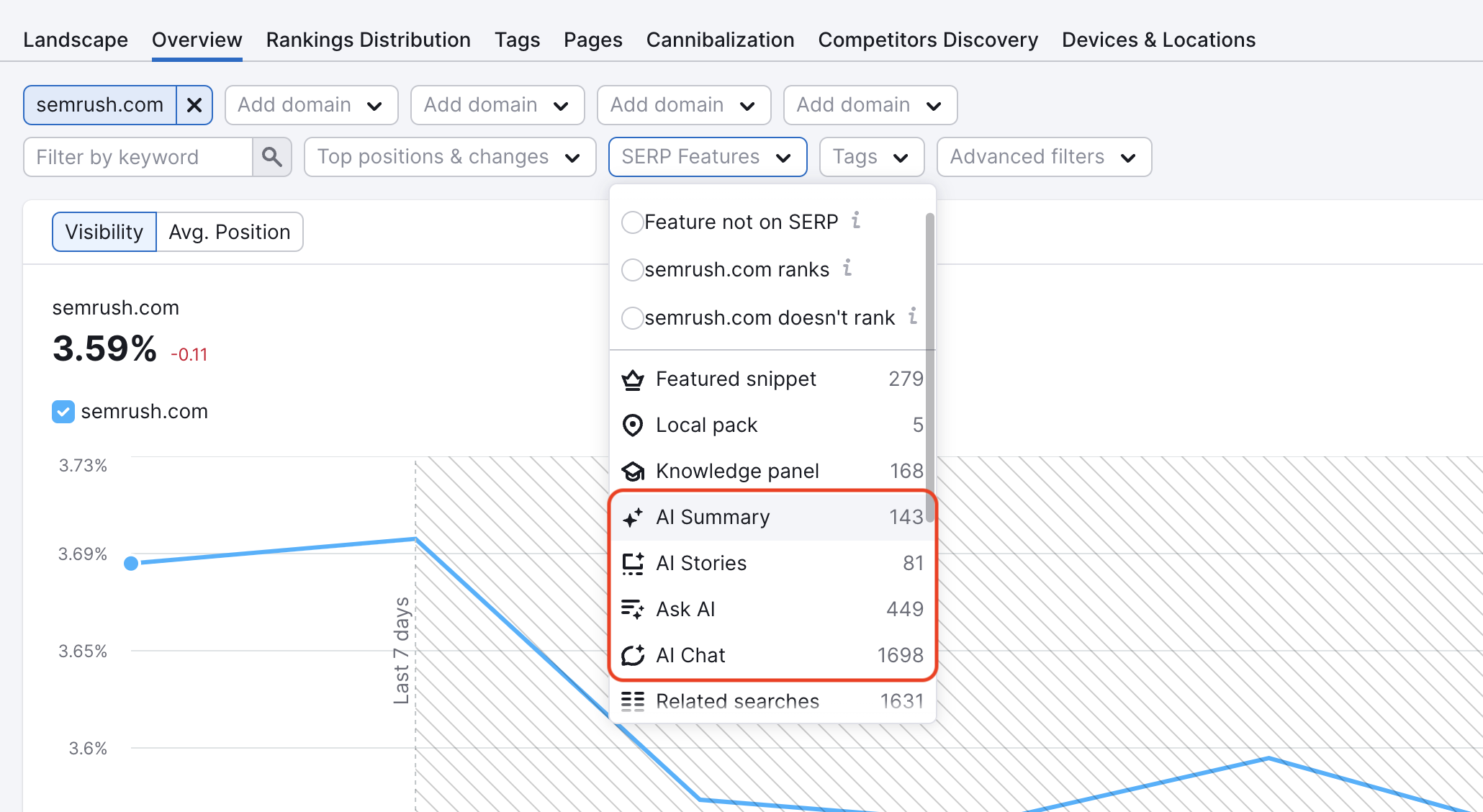The width and height of the screenshot is (1483, 812).
Task: Click Last 7 days chart marker
Action: tap(402, 650)
